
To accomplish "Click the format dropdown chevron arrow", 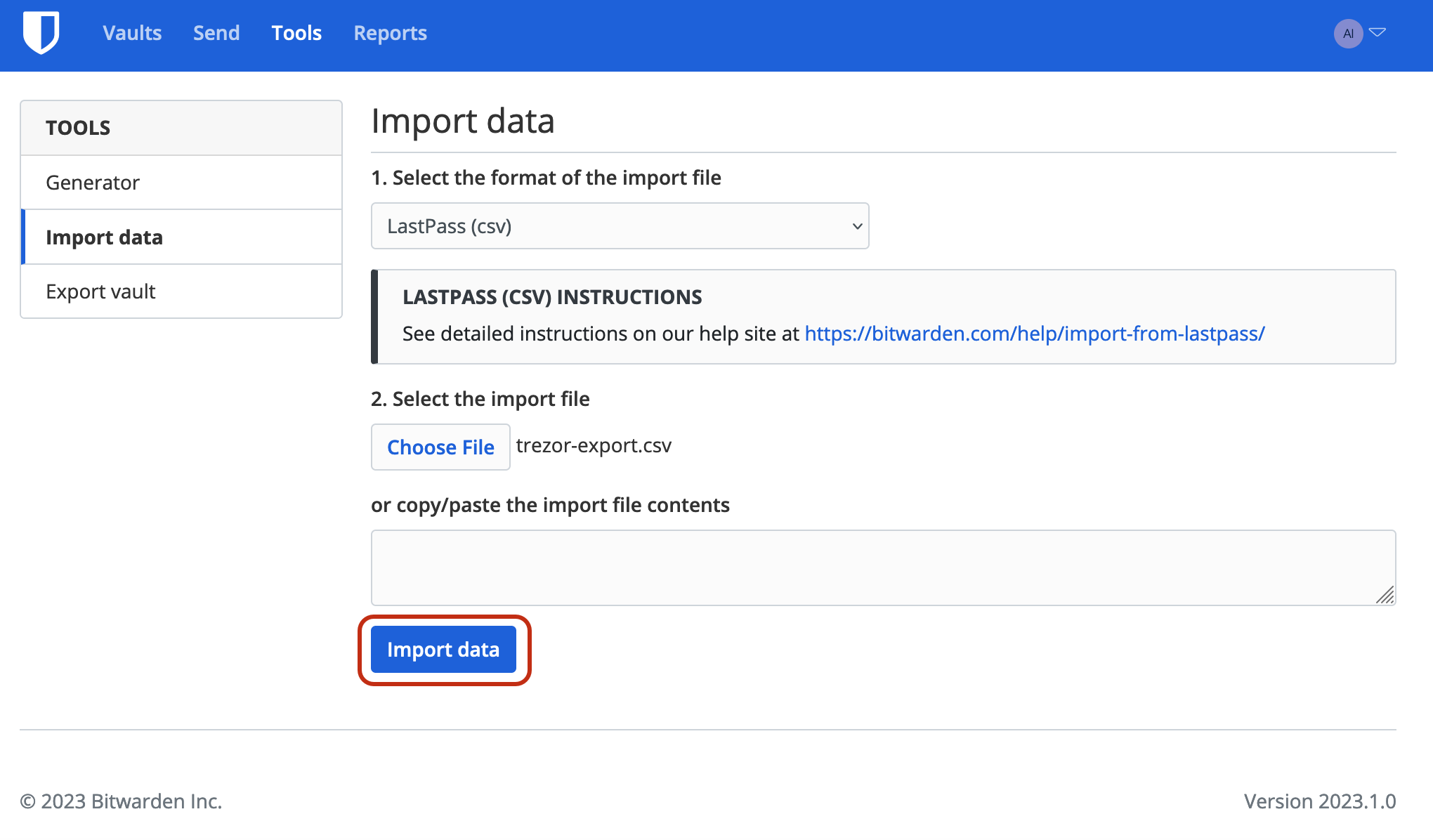I will tap(857, 226).
